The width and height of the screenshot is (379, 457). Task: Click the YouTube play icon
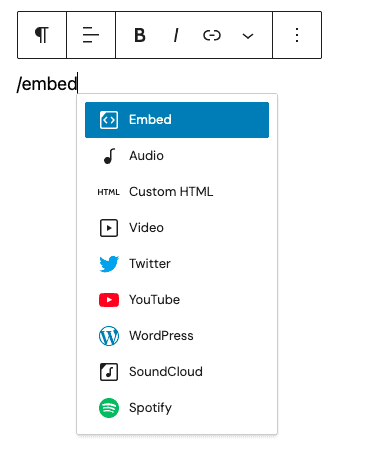click(109, 300)
